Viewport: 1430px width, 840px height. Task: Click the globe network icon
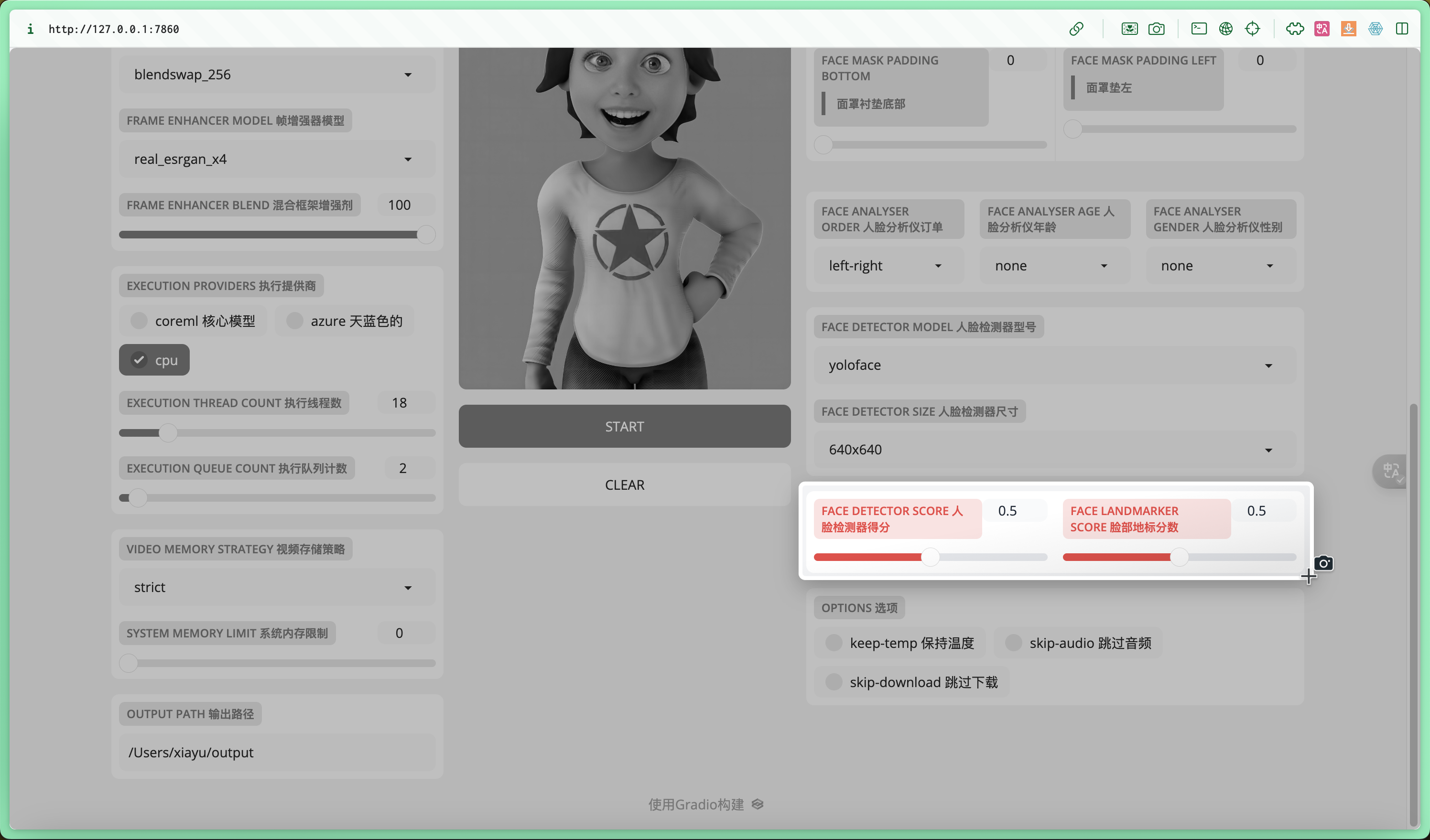pyautogui.click(x=1225, y=29)
